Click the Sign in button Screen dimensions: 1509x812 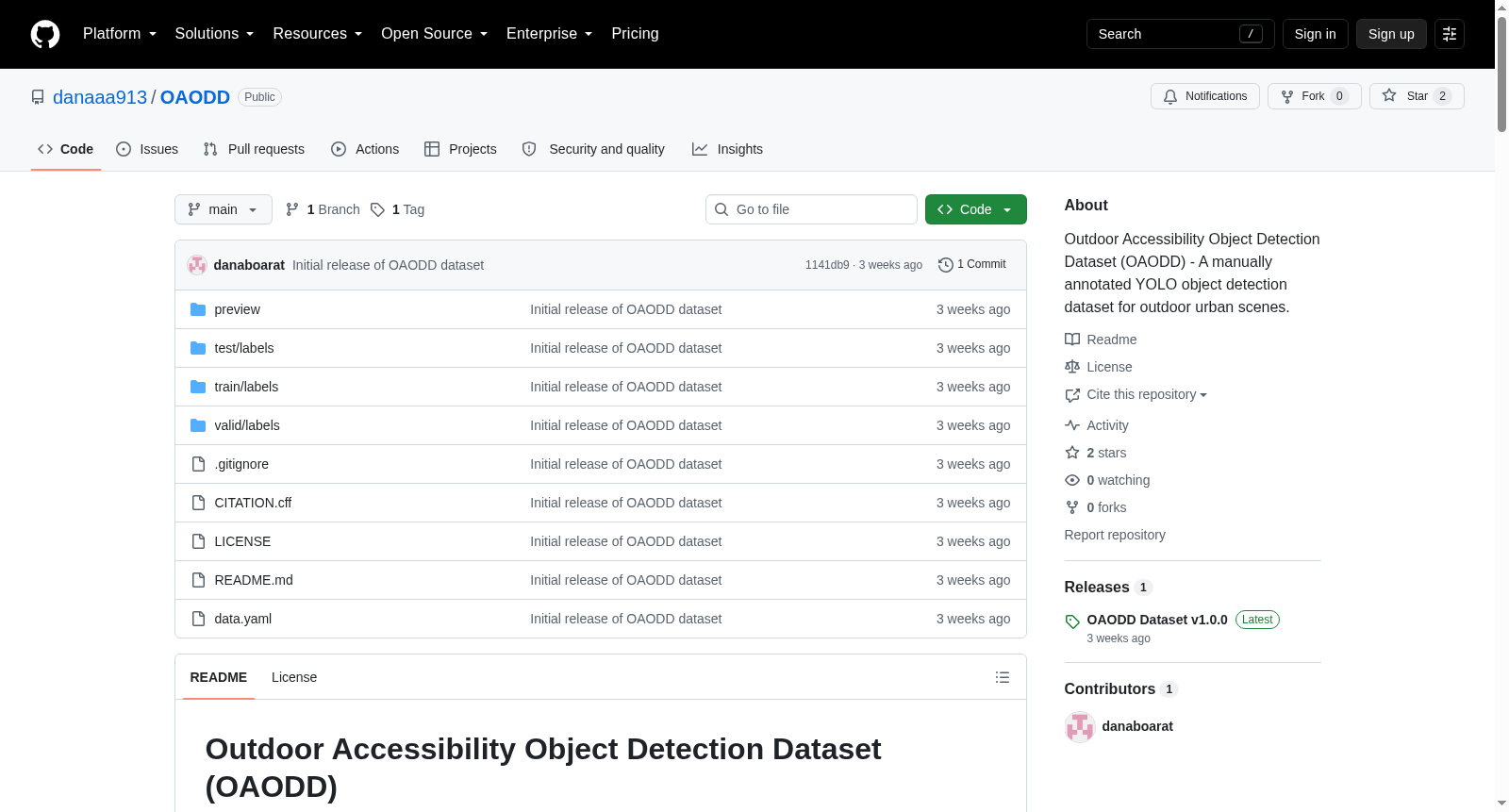pos(1316,34)
